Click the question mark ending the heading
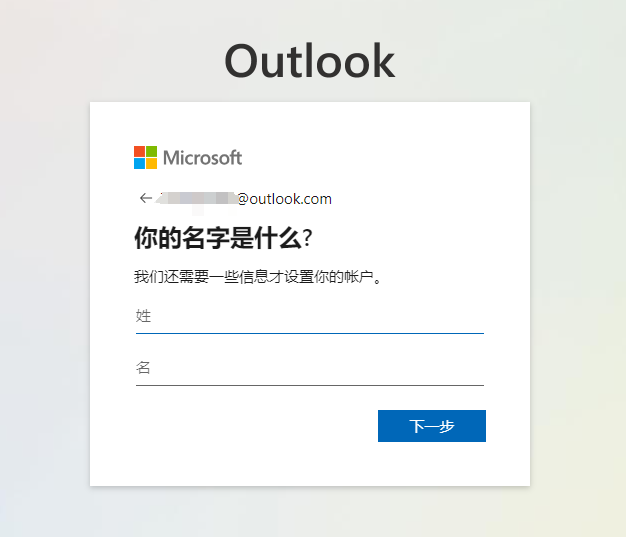626x537 pixels. pyautogui.click(x=307, y=238)
